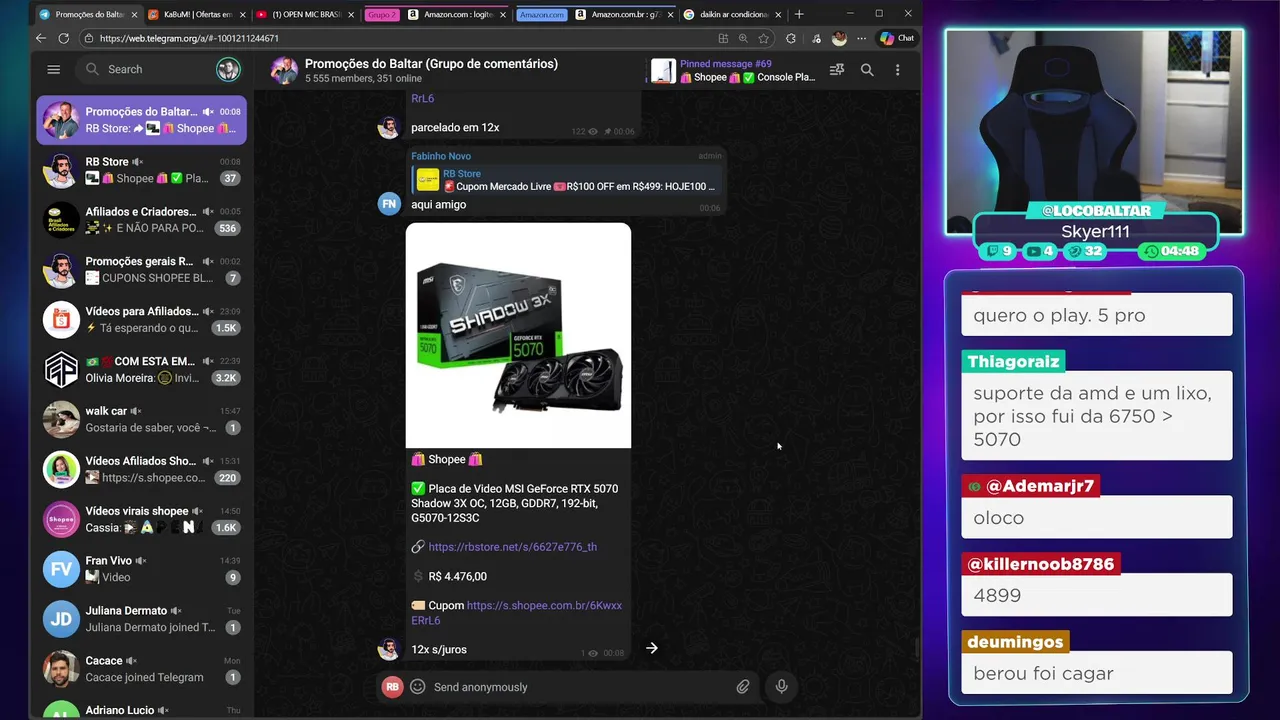This screenshot has height=720, width=1280.
Task: Open the Afiliados e Criadores chat
Action: tap(141, 220)
